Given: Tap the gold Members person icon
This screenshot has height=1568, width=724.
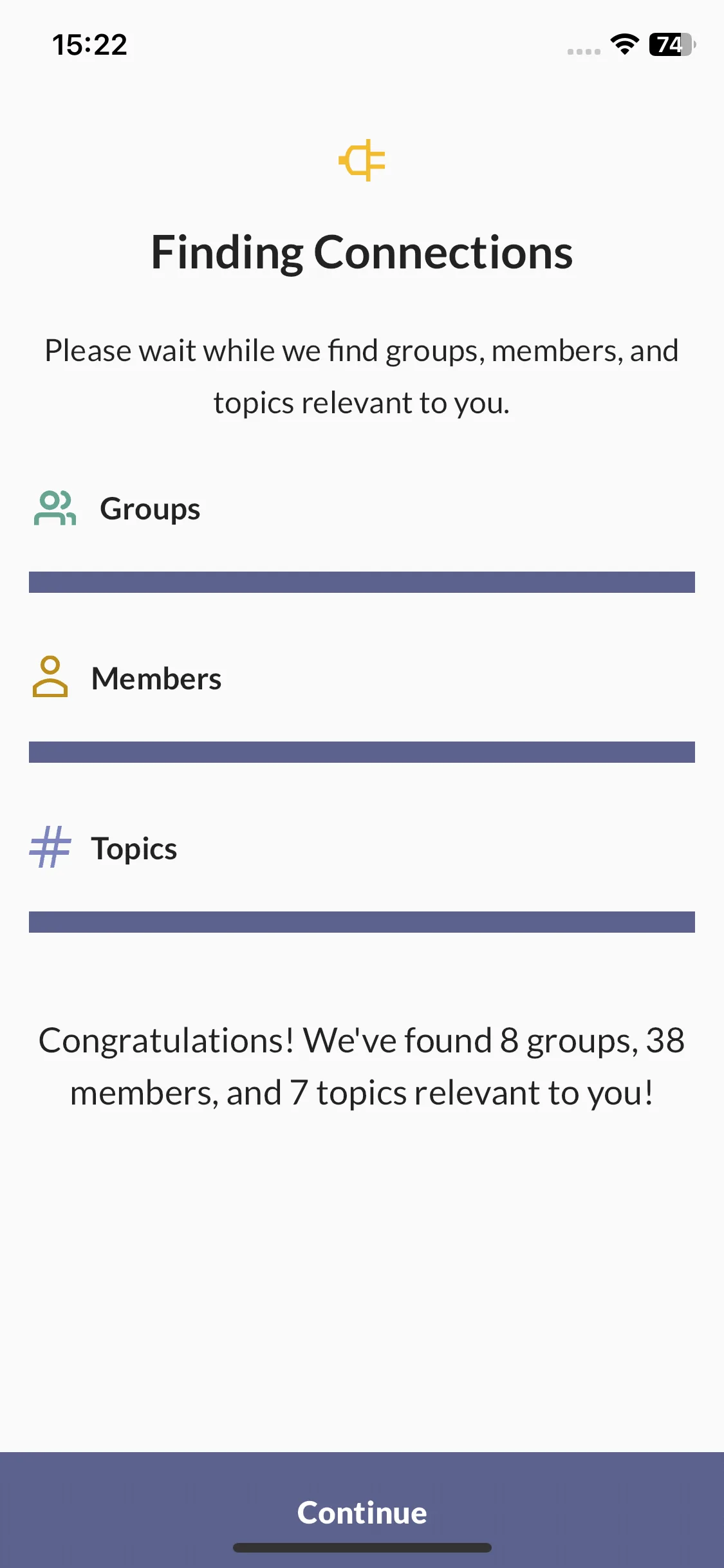Looking at the screenshot, I should tap(50, 677).
